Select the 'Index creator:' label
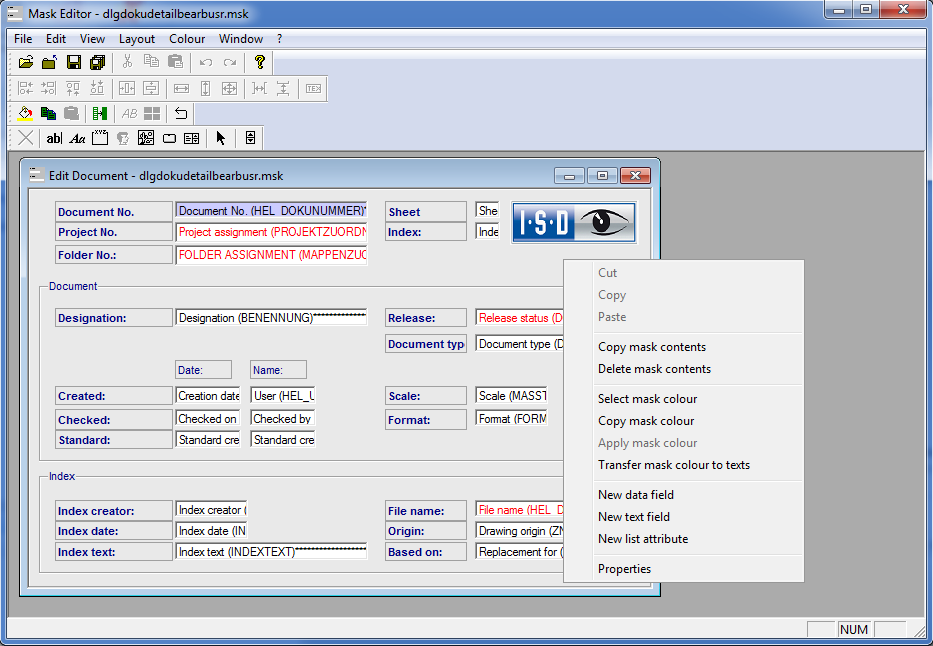933x646 pixels. (x=114, y=510)
